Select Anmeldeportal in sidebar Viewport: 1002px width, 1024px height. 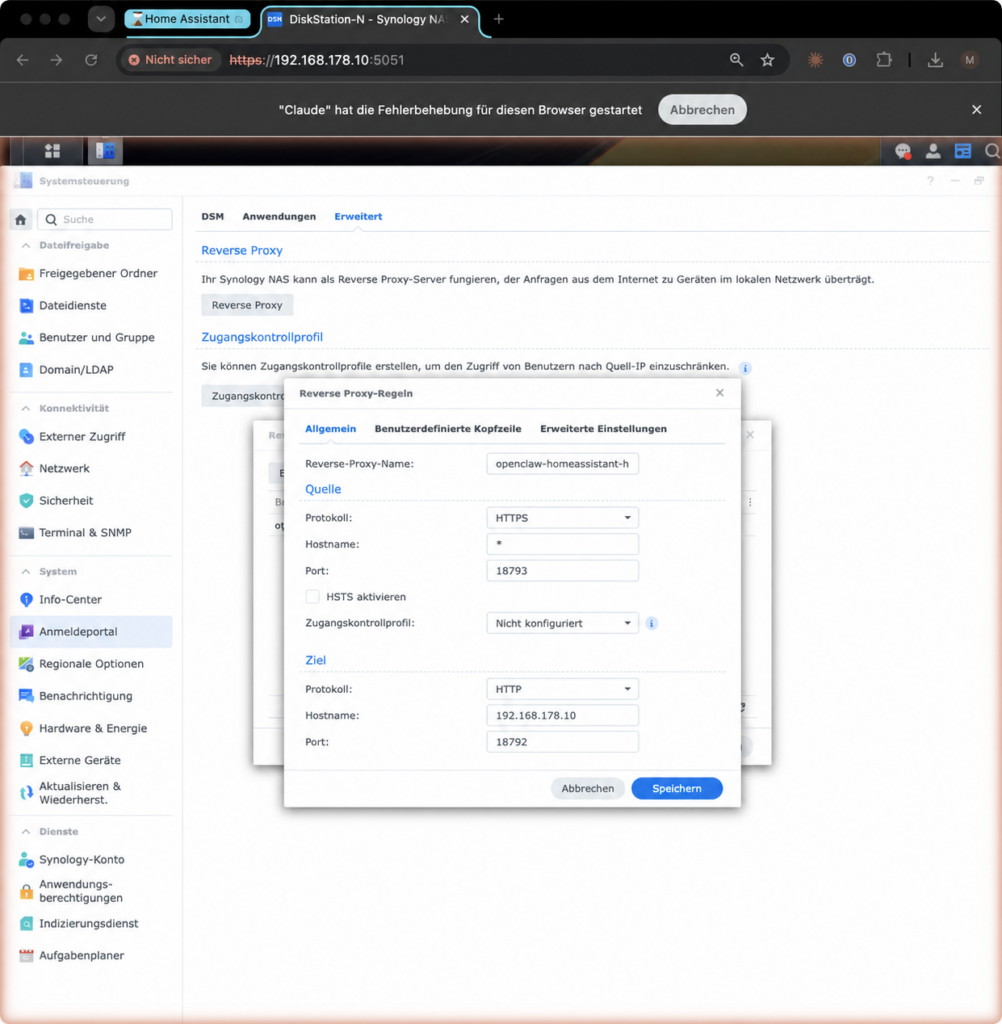click(x=91, y=632)
